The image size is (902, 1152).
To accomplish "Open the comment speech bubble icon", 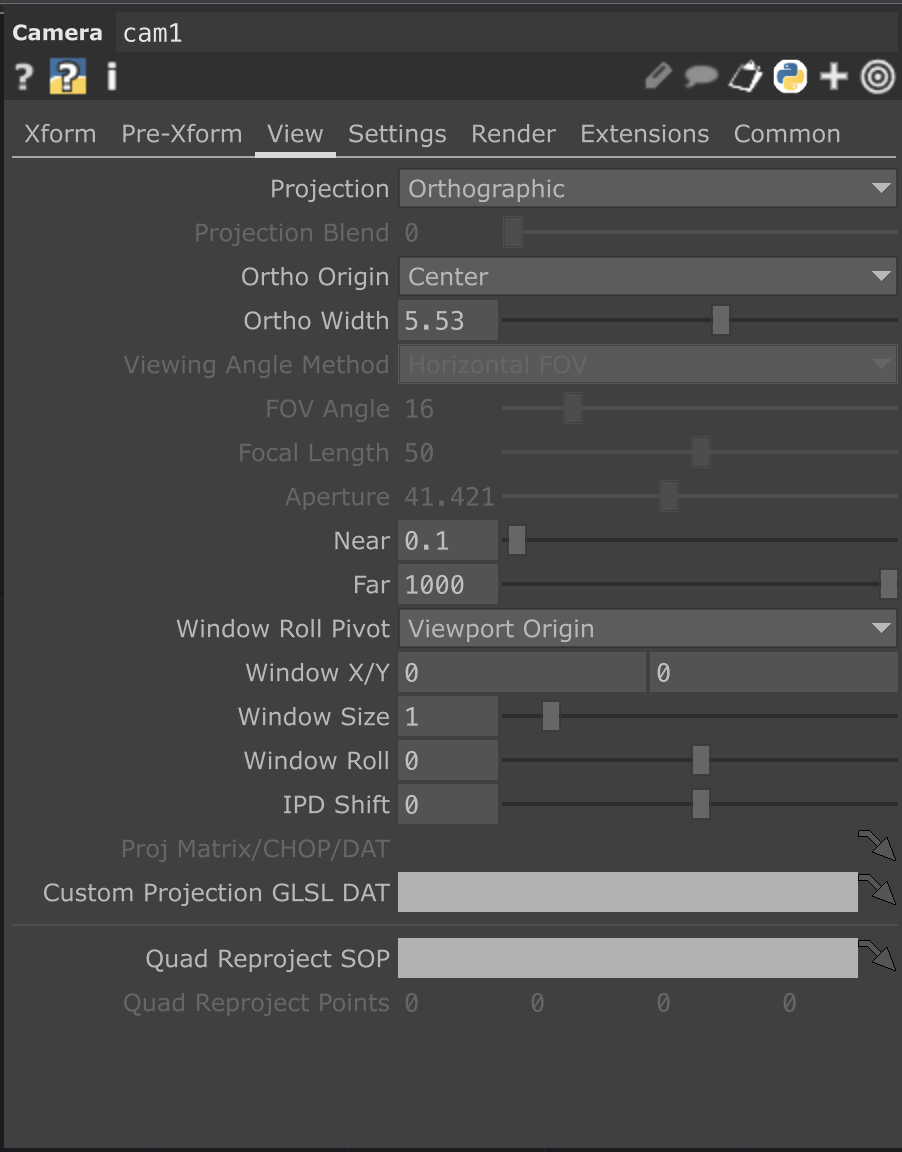I will pos(700,77).
